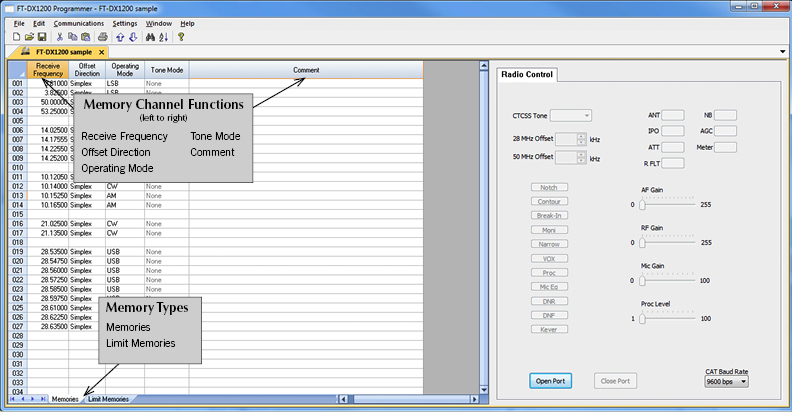Toggle the DNR button
This screenshot has height=412, width=792.
pos(549,301)
